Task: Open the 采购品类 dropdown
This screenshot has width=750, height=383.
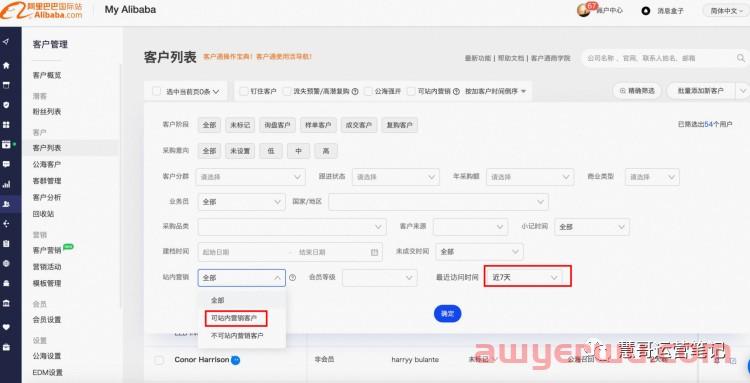Action: [292, 227]
